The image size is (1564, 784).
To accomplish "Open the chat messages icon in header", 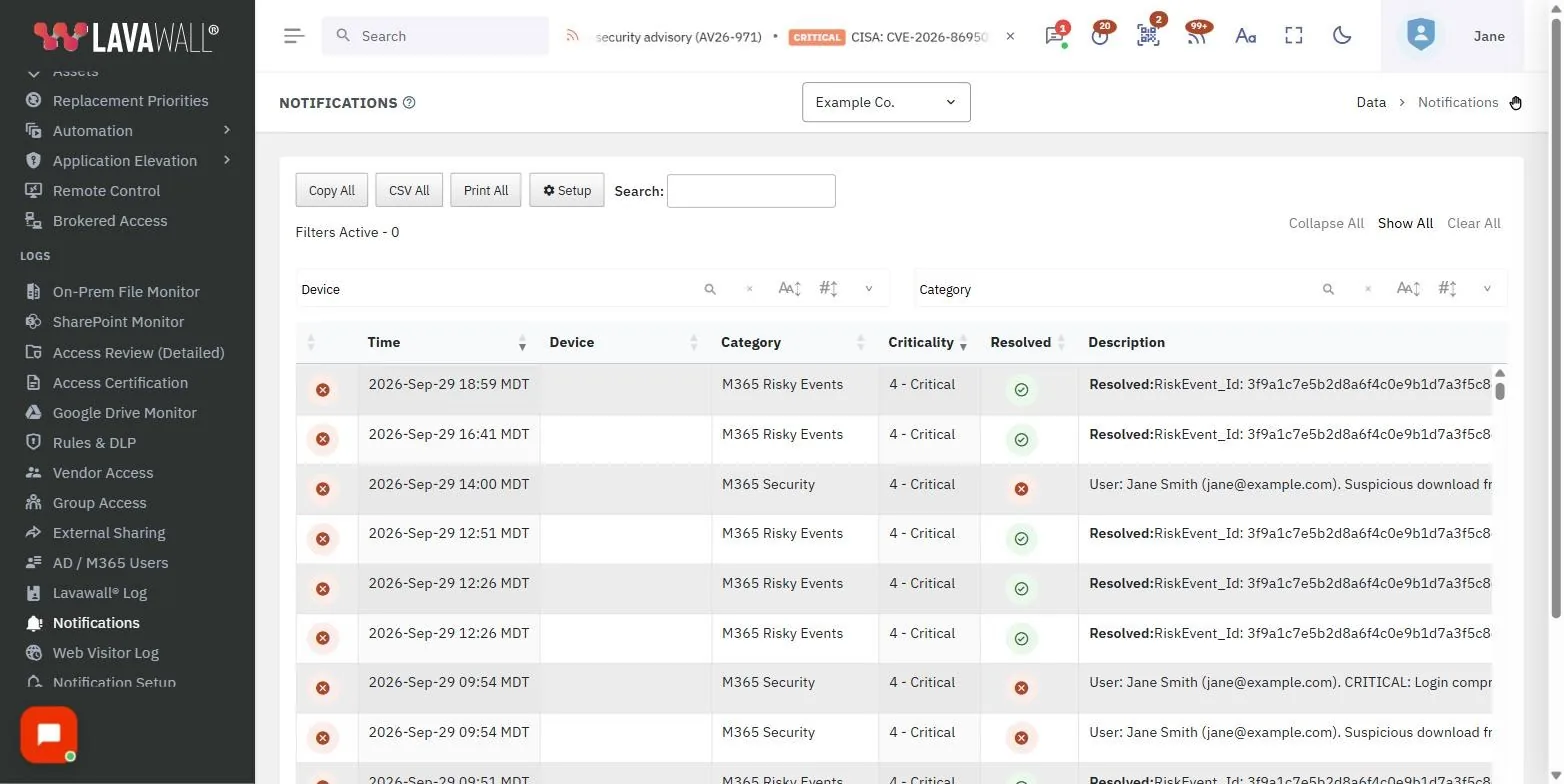I will [1054, 36].
